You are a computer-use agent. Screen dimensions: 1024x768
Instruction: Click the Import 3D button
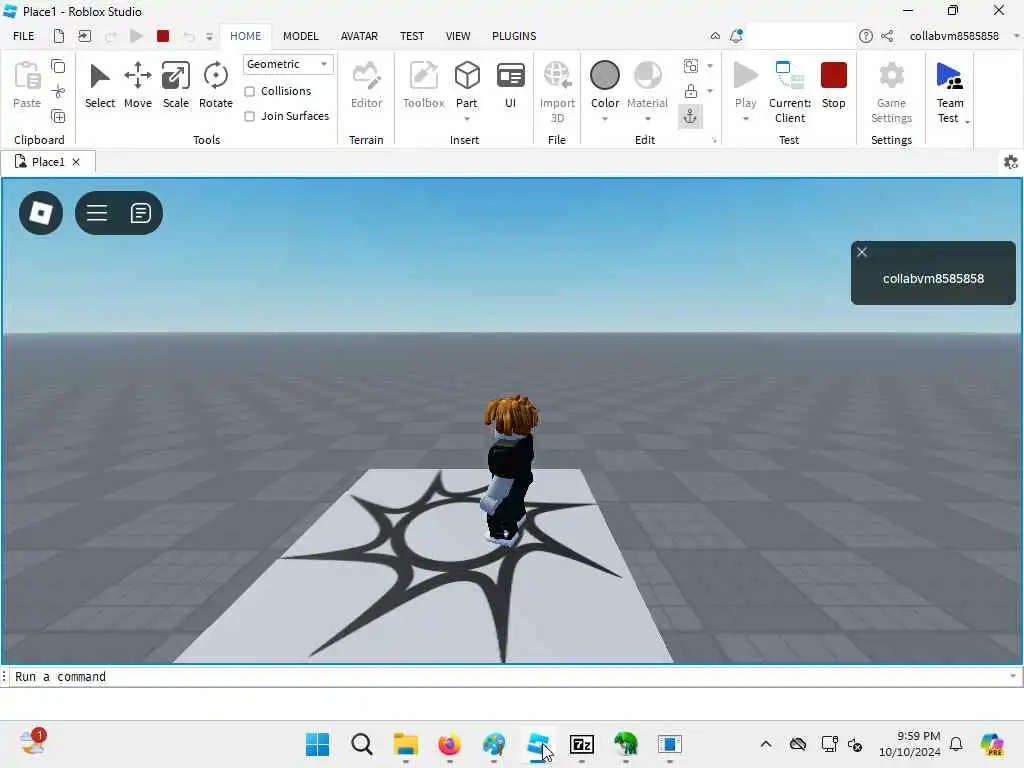(x=557, y=91)
